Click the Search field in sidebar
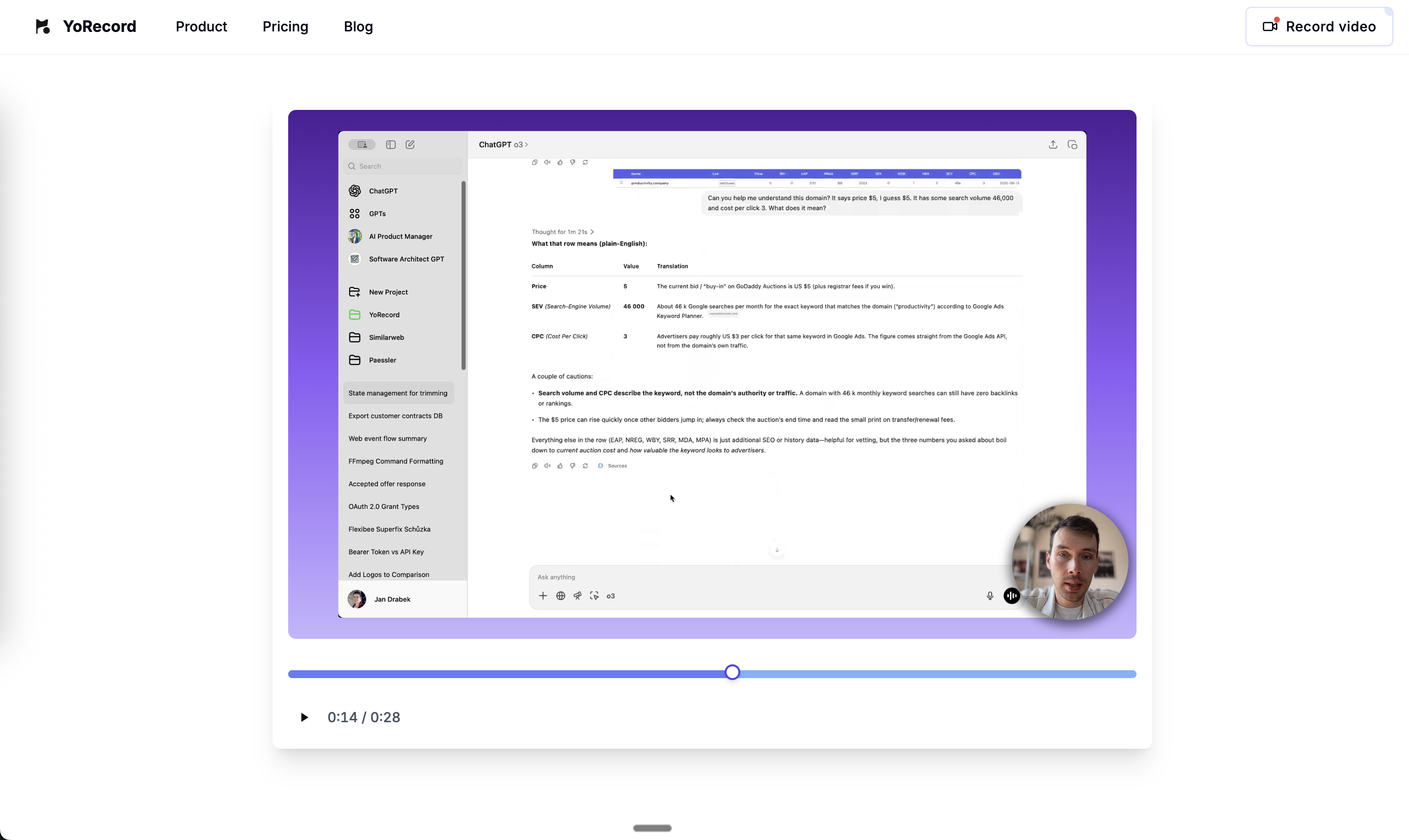 coord(403,166)
